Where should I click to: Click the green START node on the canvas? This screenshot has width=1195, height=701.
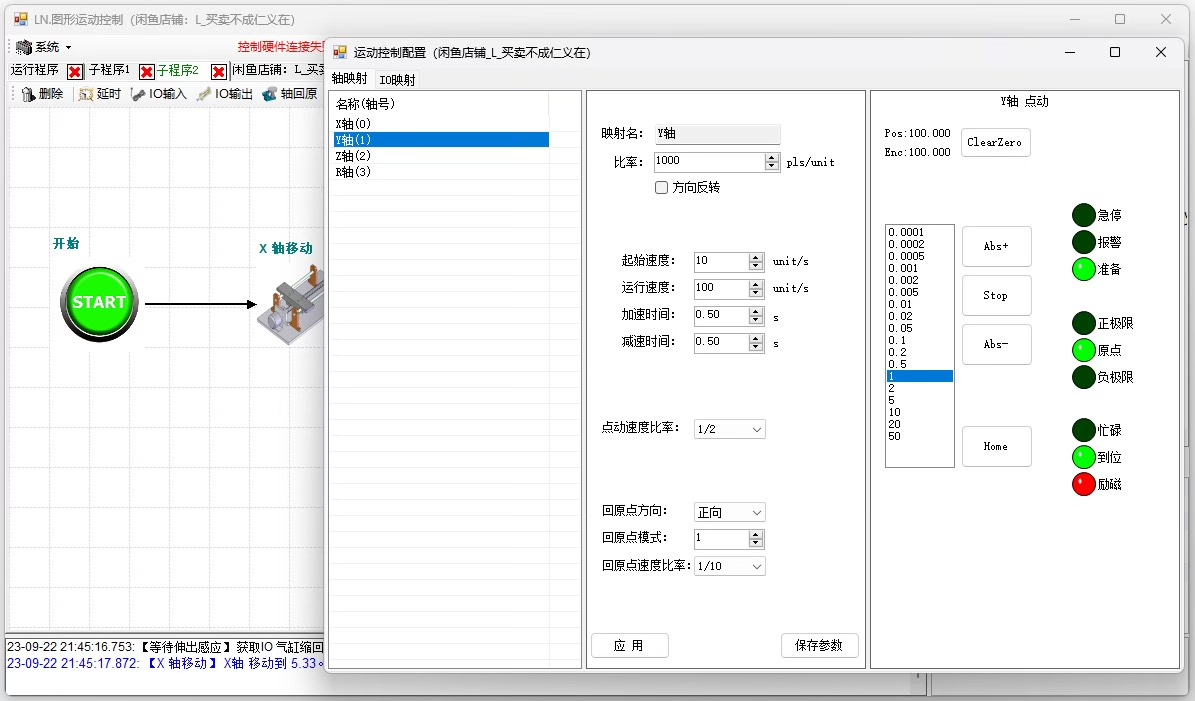pos(99,303)
